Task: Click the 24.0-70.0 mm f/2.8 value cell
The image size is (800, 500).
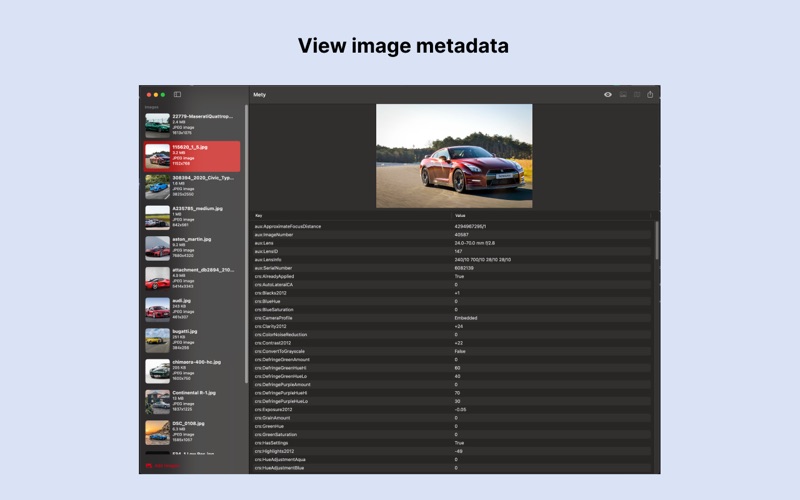Action: [474, 243]
